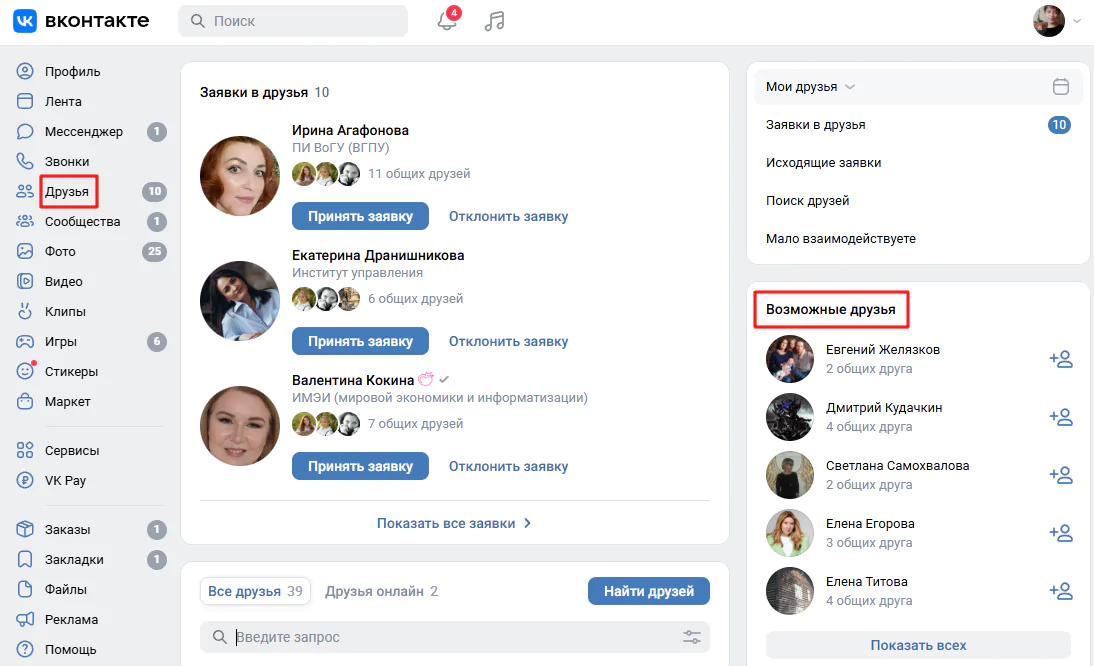
Task: Open the account menu chevron
Action: tap(1077, 22)
